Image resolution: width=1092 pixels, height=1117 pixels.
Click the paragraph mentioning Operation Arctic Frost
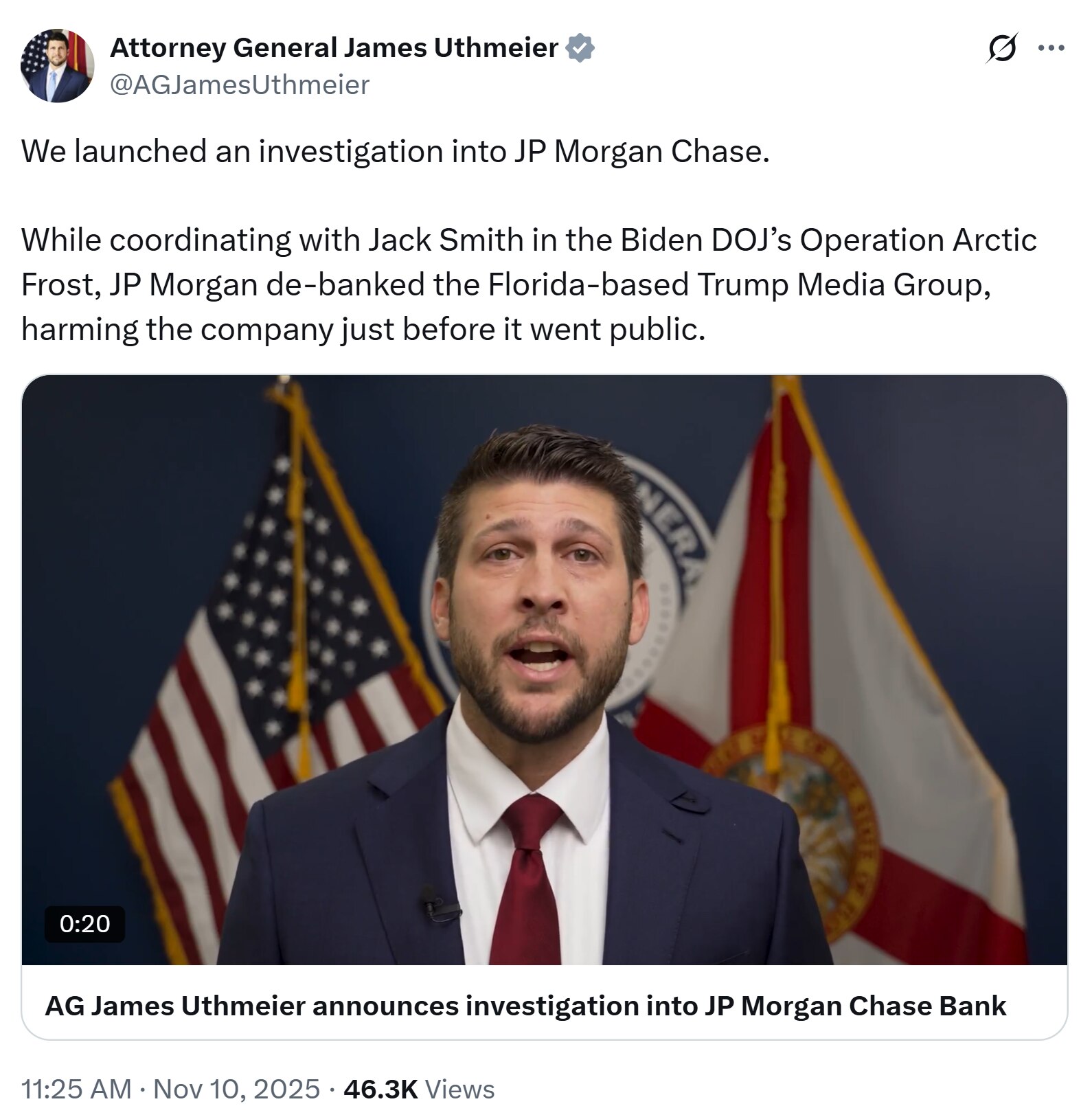(529, 284)
